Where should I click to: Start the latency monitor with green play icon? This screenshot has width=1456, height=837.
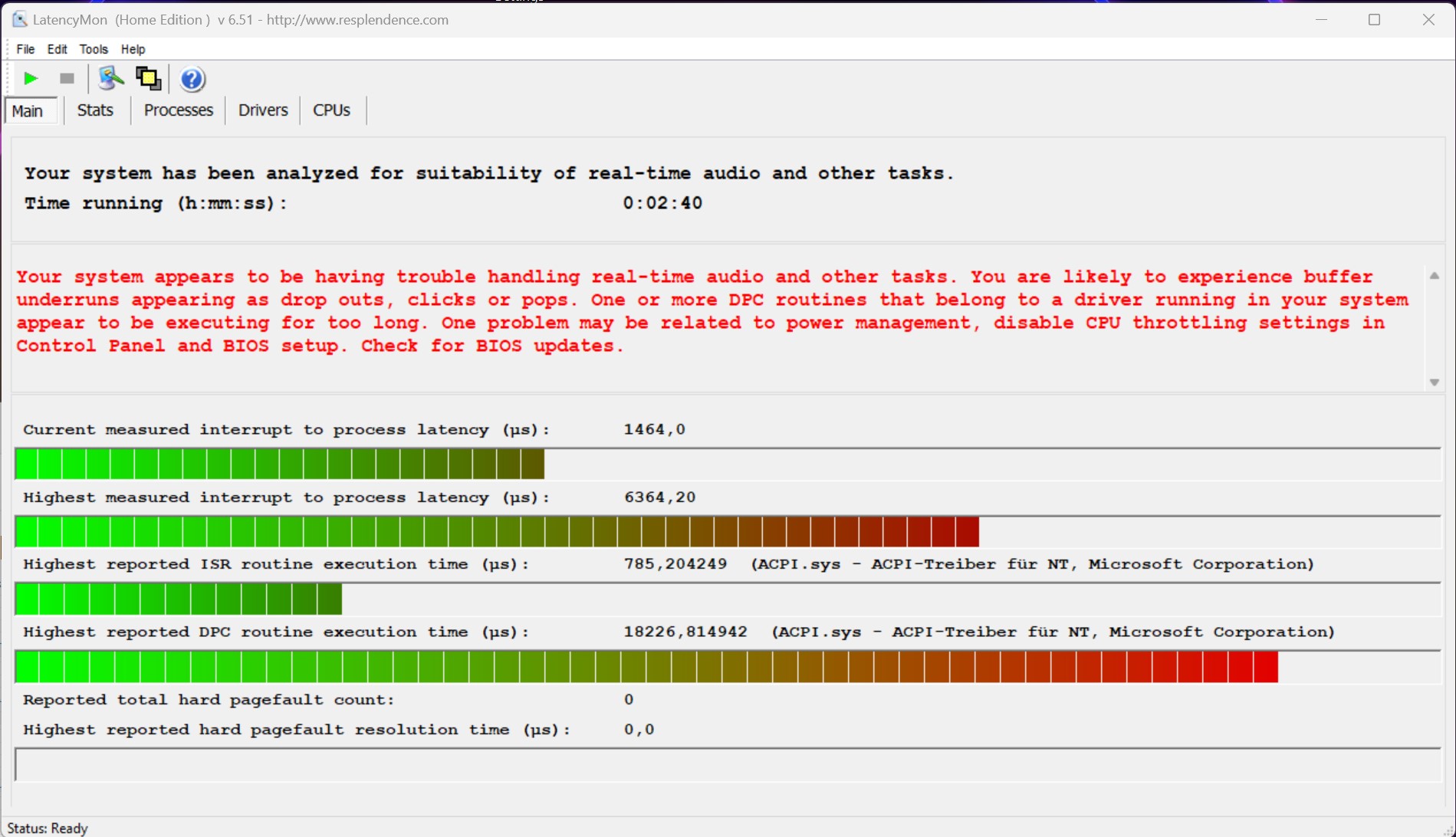[x=31, y=78]
